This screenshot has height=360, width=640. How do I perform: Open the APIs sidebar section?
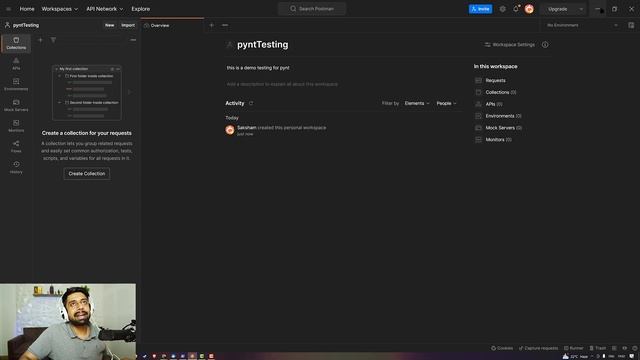16,64
